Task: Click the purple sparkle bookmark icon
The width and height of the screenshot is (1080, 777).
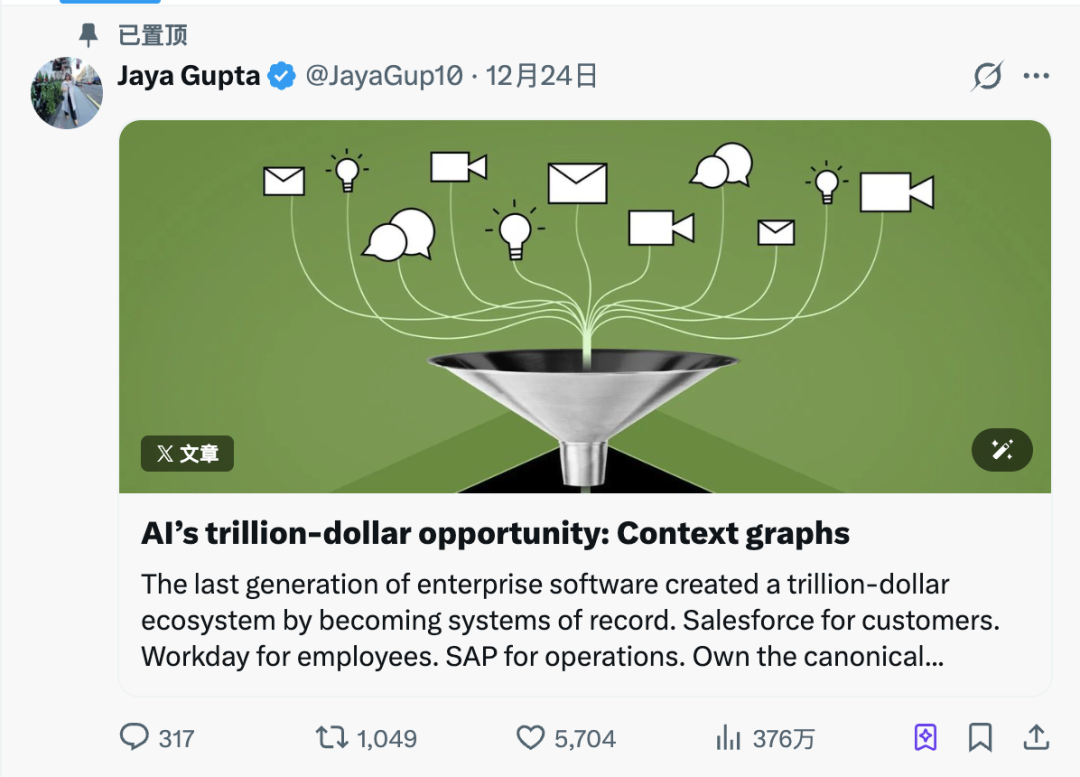Action: [926, 738]
